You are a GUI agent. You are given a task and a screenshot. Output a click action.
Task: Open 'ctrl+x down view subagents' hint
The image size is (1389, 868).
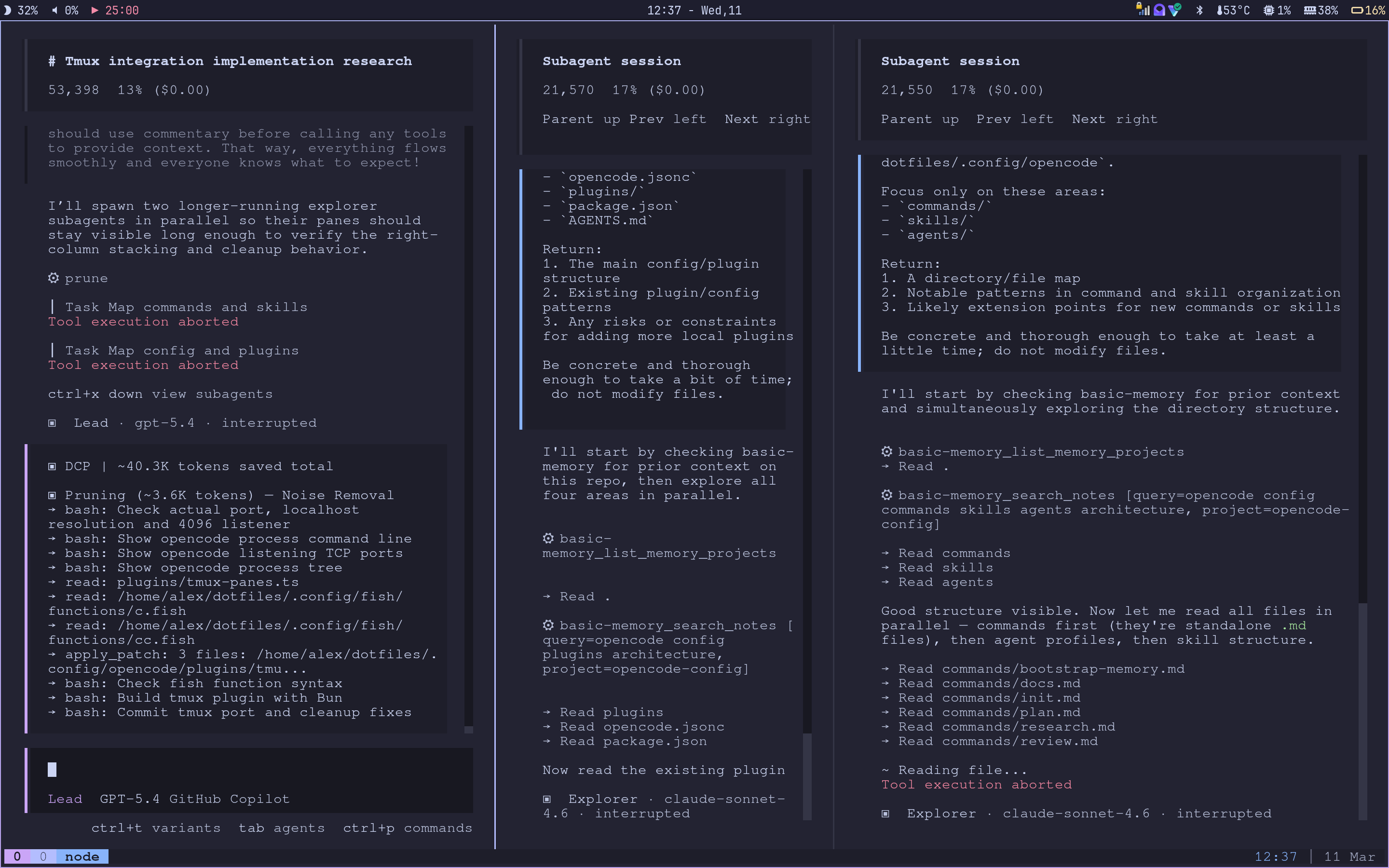[x=160, y=394]
